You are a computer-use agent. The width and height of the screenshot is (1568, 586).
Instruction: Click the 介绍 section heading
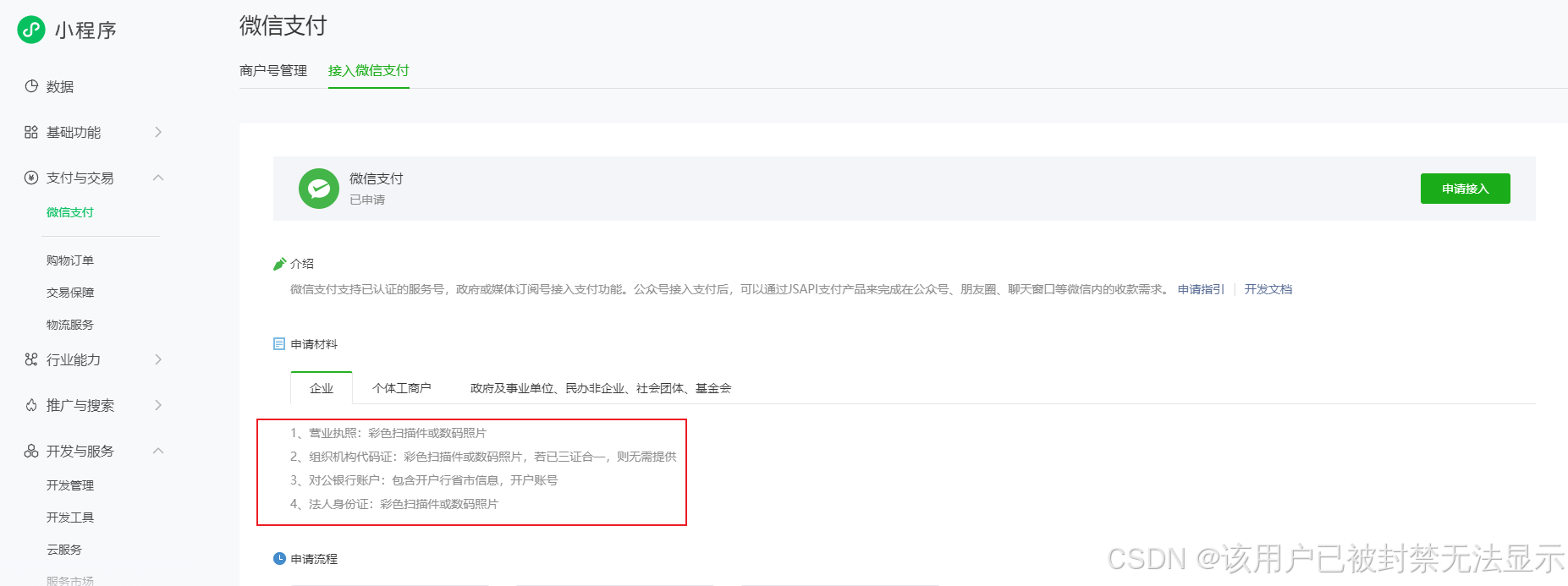click(302, 264)
